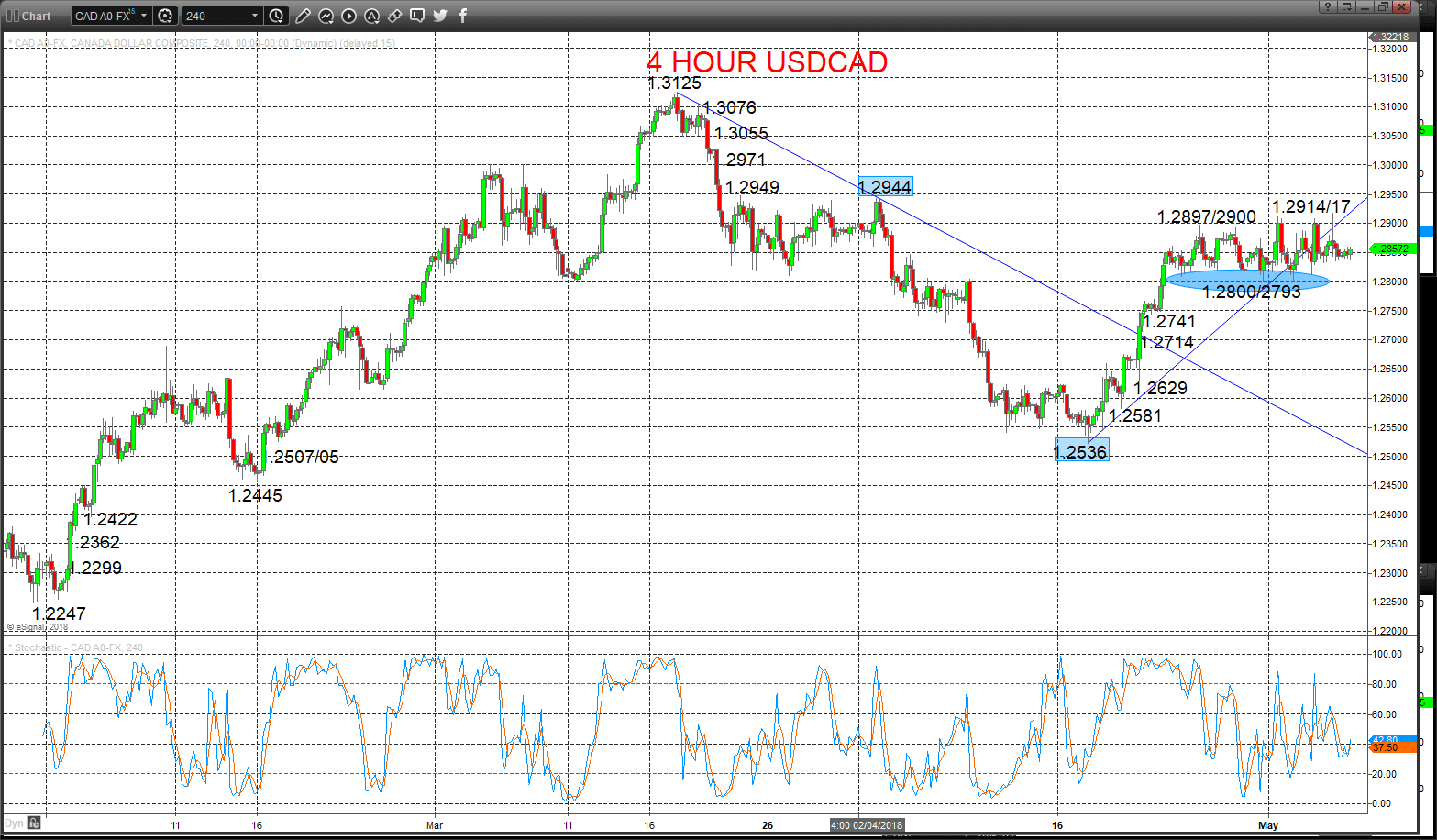Click the Mar label on time axis
The image size is (1437, 840).
coord(435,825)
